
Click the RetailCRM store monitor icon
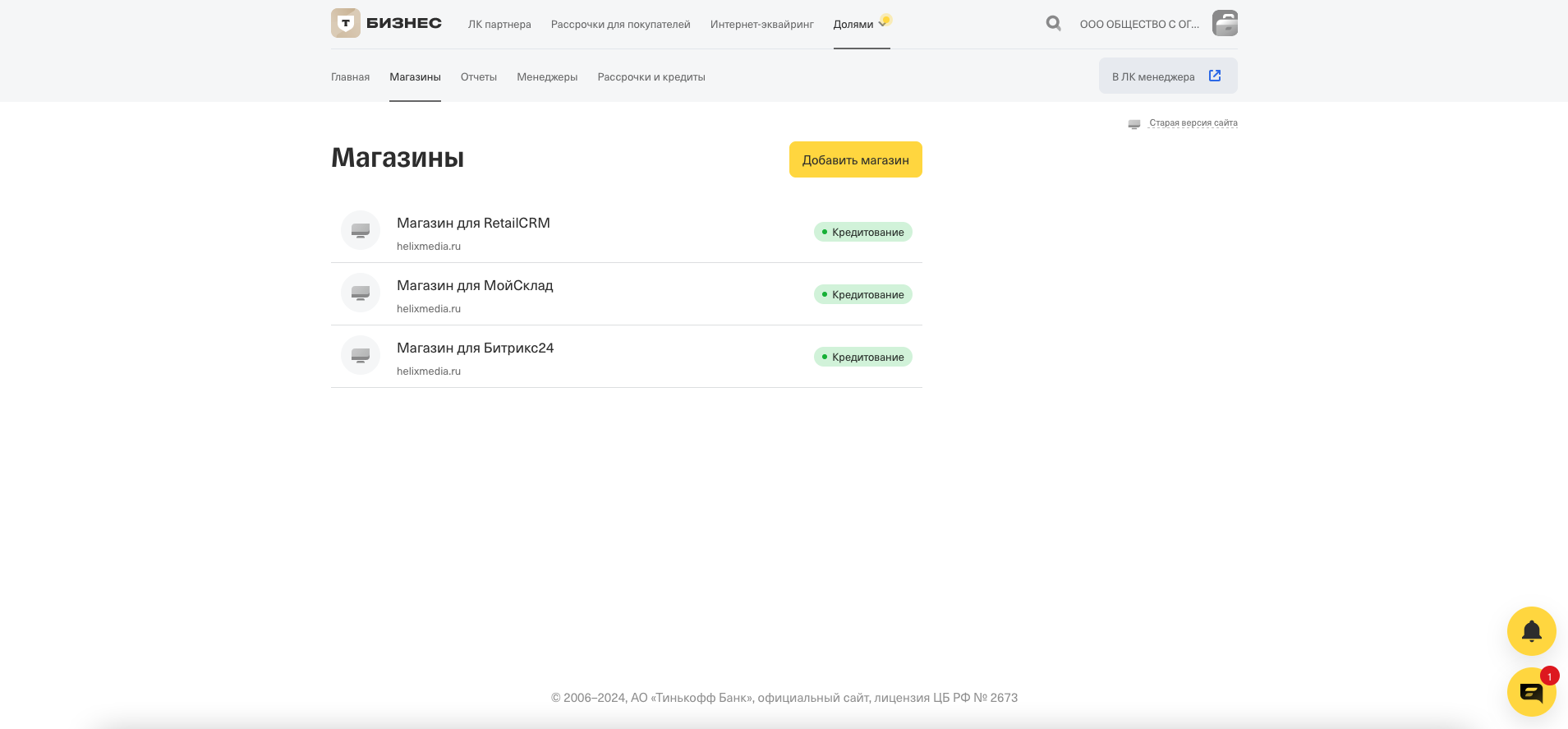361,230
